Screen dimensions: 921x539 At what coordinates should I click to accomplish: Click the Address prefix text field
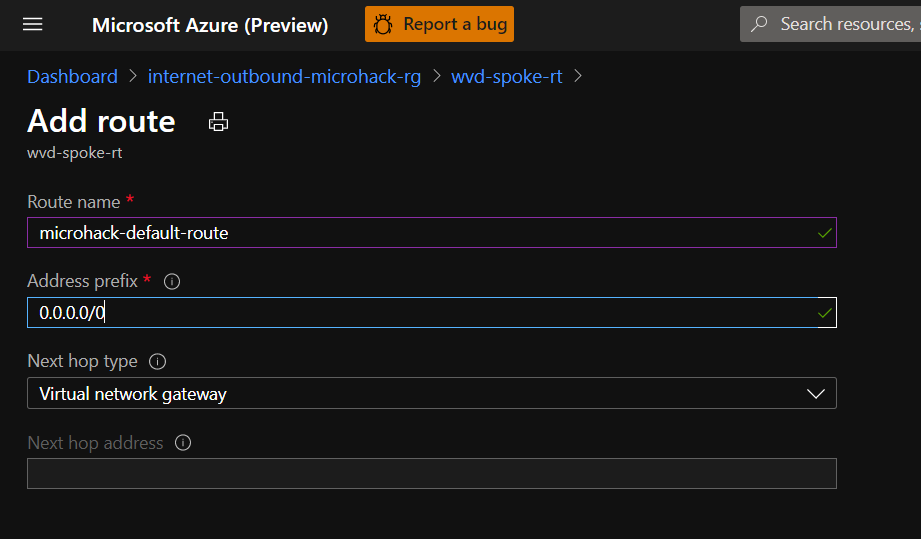(420, 313)
